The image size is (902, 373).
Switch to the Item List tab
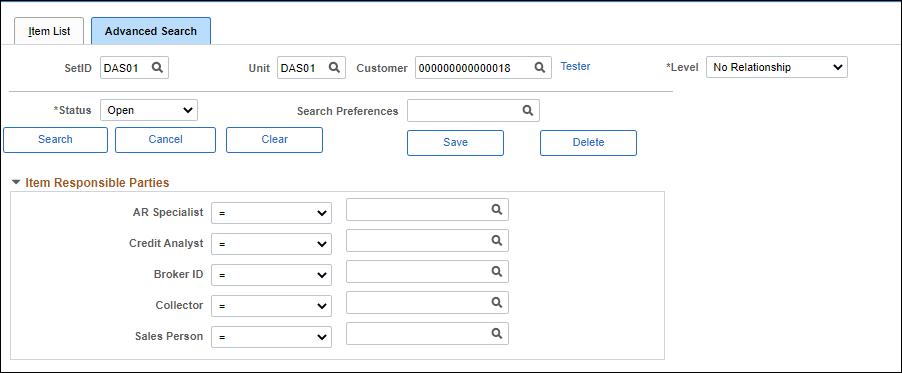point(49,31)
